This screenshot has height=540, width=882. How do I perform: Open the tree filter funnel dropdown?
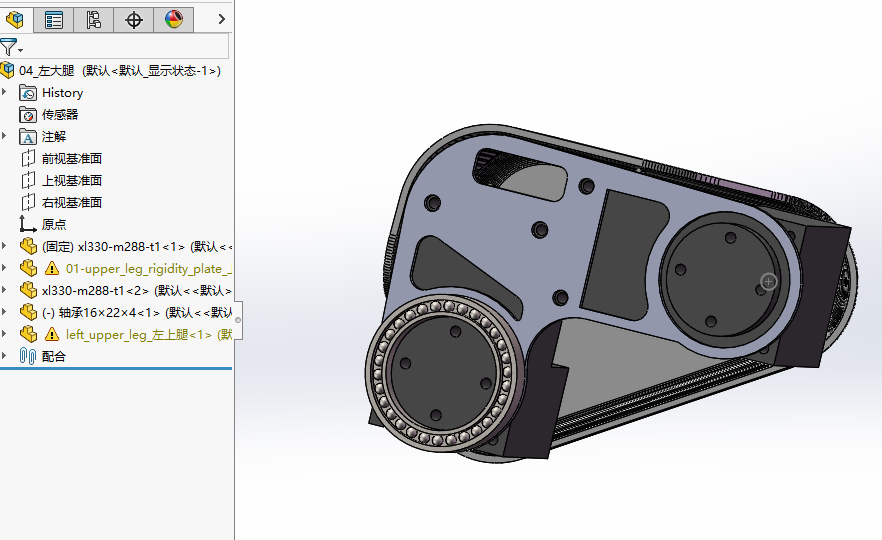click(11, 47)
